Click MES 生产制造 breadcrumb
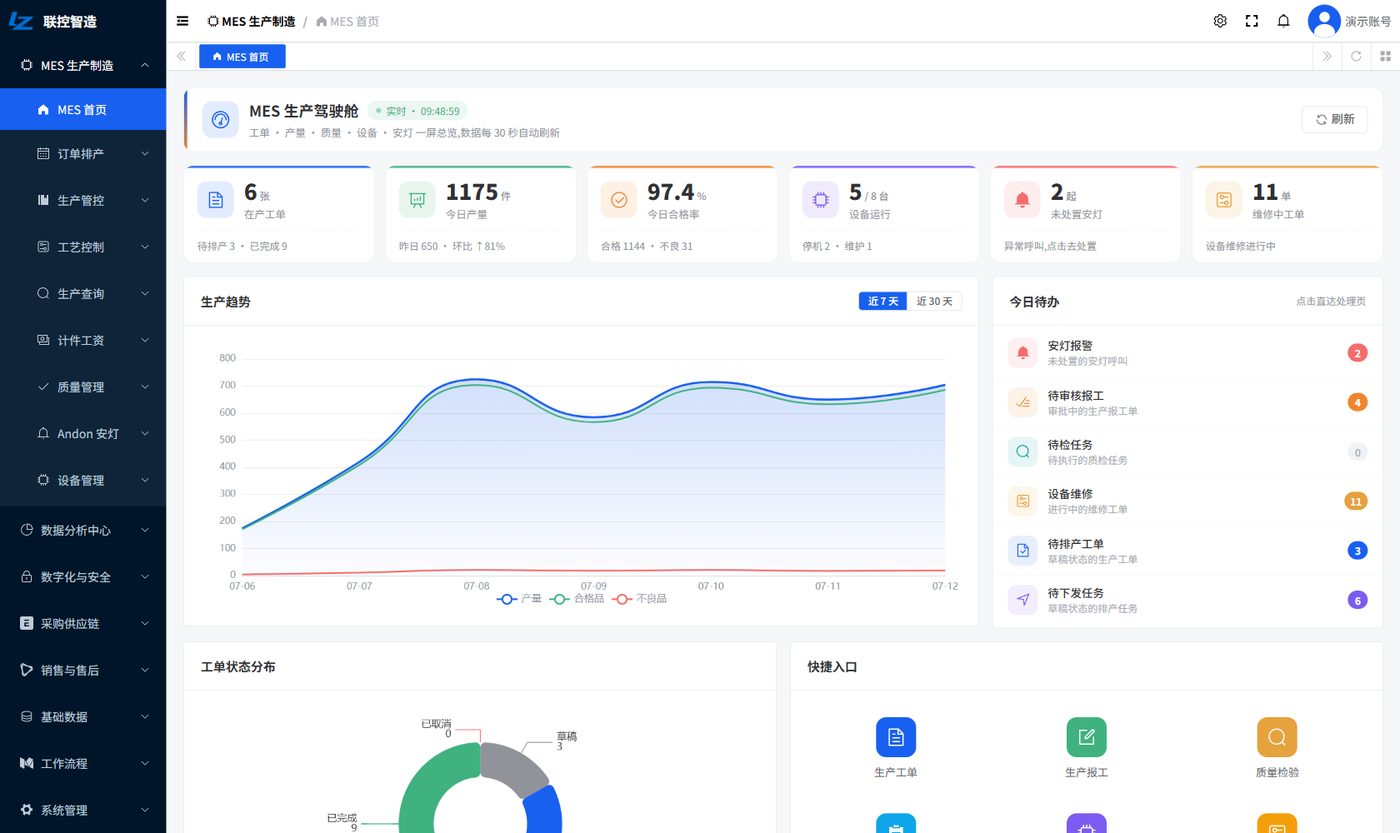The image size is (1400, 833). pyautogui.click(x=251, y=21)
